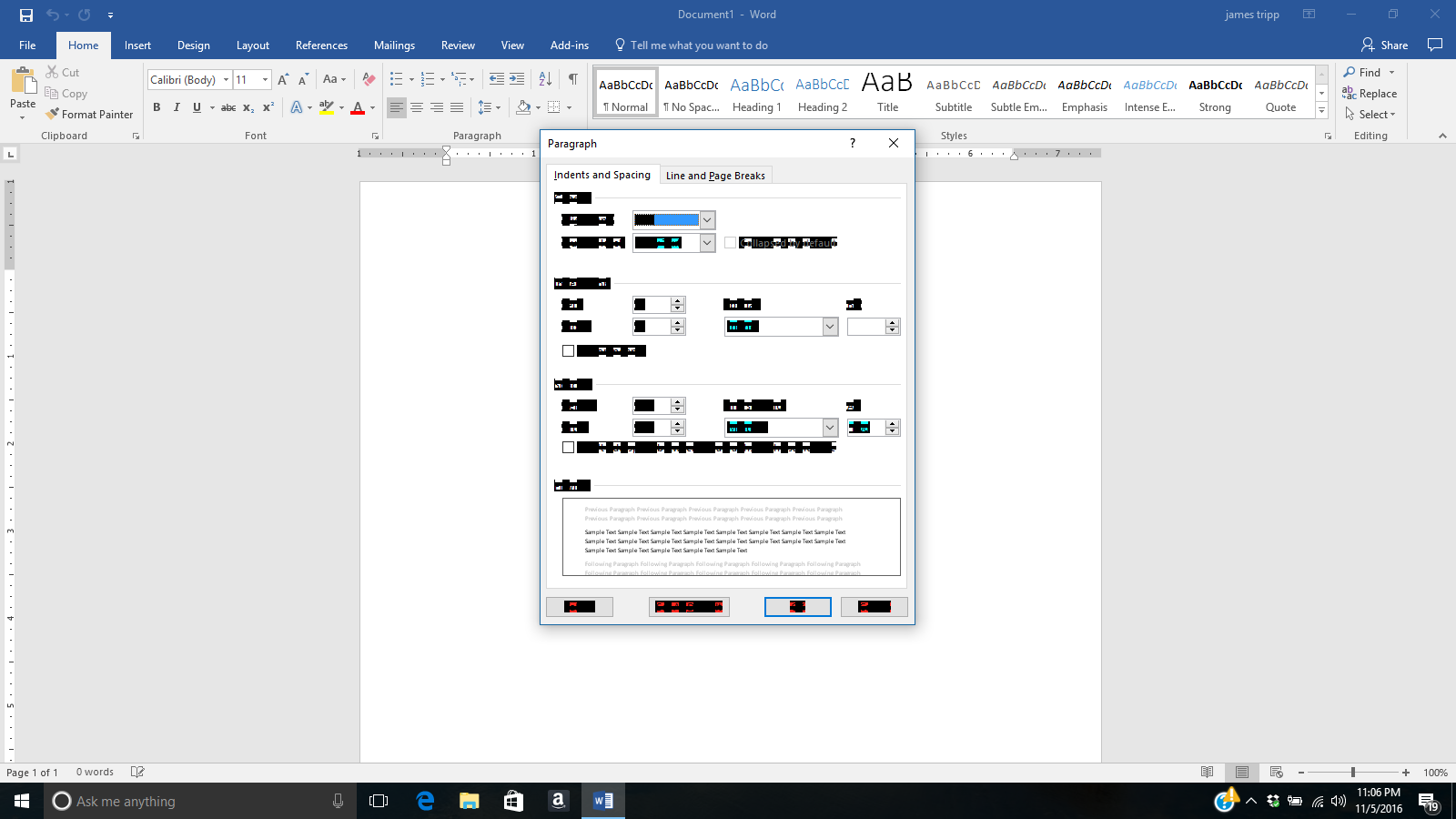Click Replace in the Editing group
The image size is (1456, 819).
tap(1370, 94)
